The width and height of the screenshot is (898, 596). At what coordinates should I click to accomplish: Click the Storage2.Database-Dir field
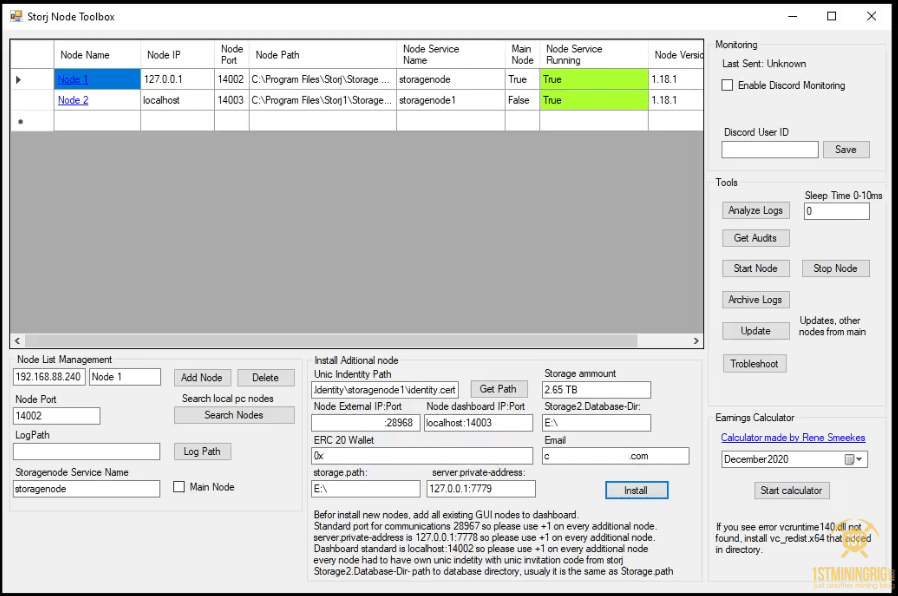click(x=596, y=423)
